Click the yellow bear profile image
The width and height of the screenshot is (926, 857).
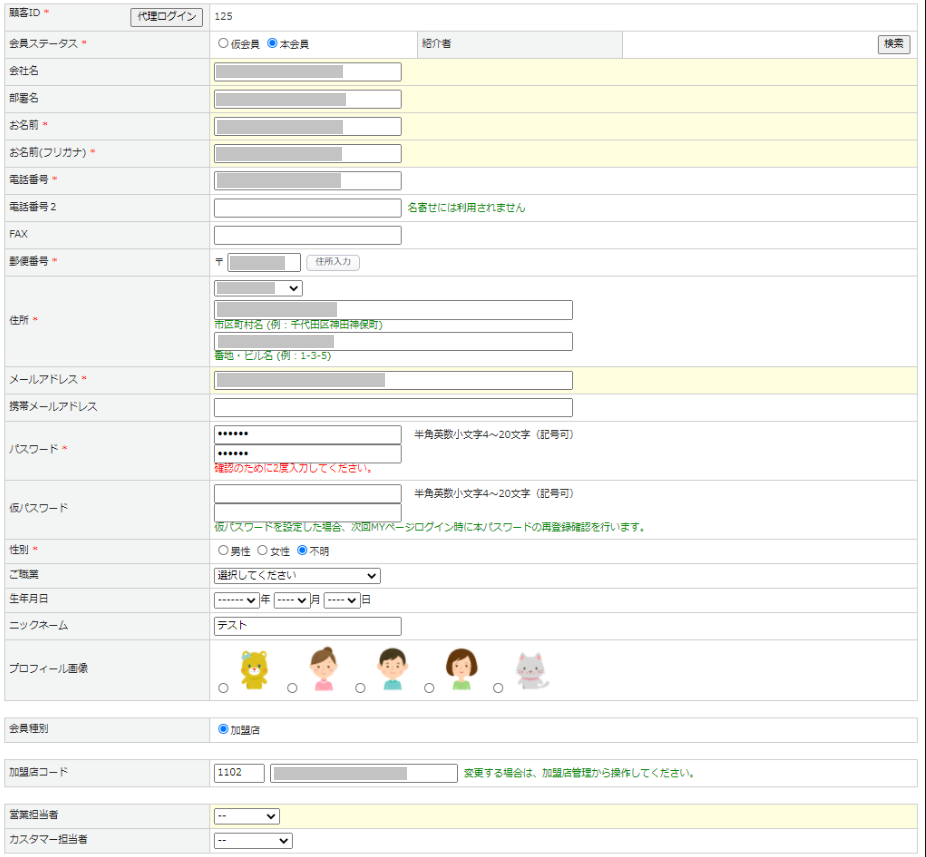point(254,670)
